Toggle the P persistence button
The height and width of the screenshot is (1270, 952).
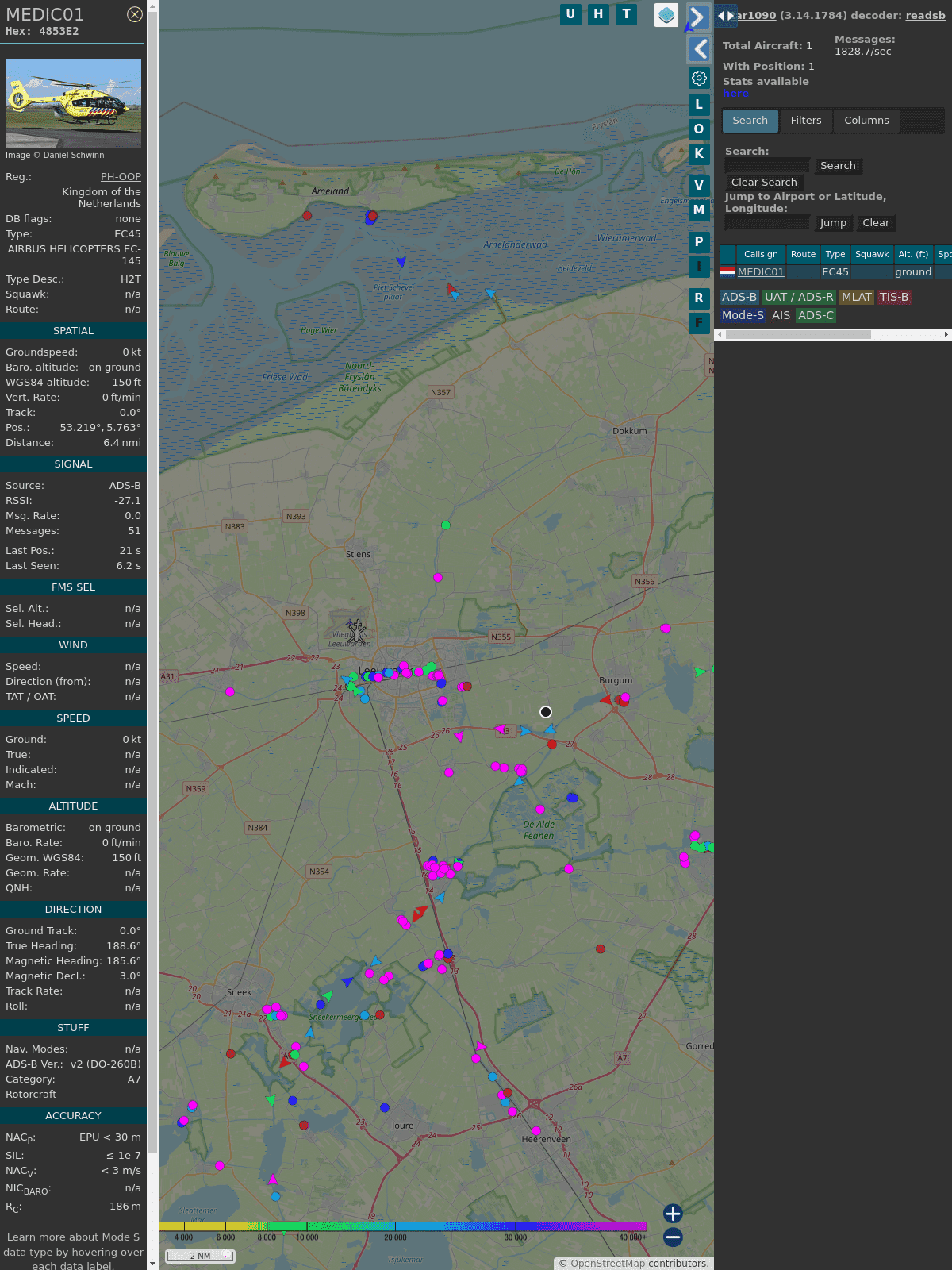click(x=699, y=241)
